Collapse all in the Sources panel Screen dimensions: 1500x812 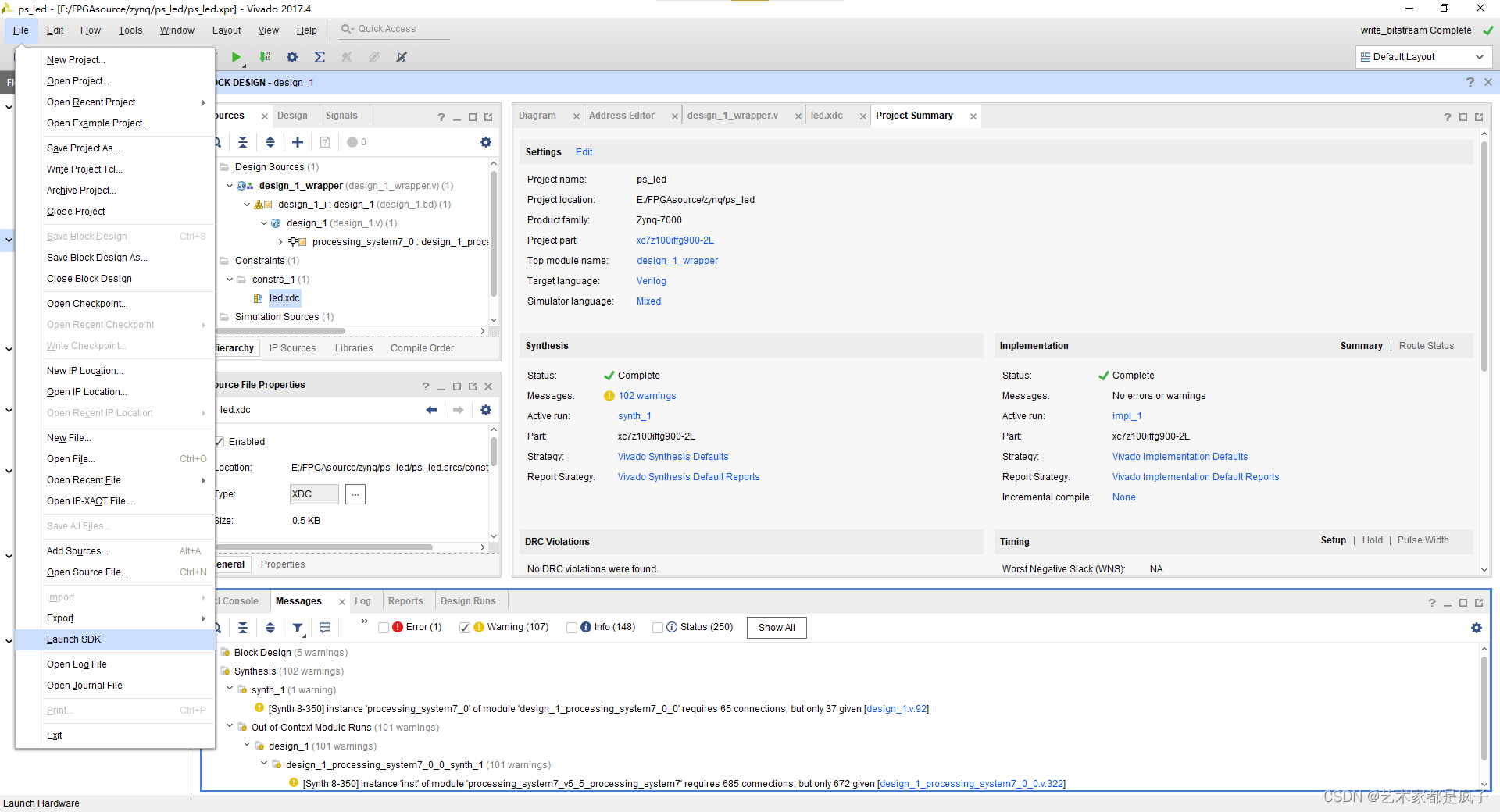click(243, 142)
